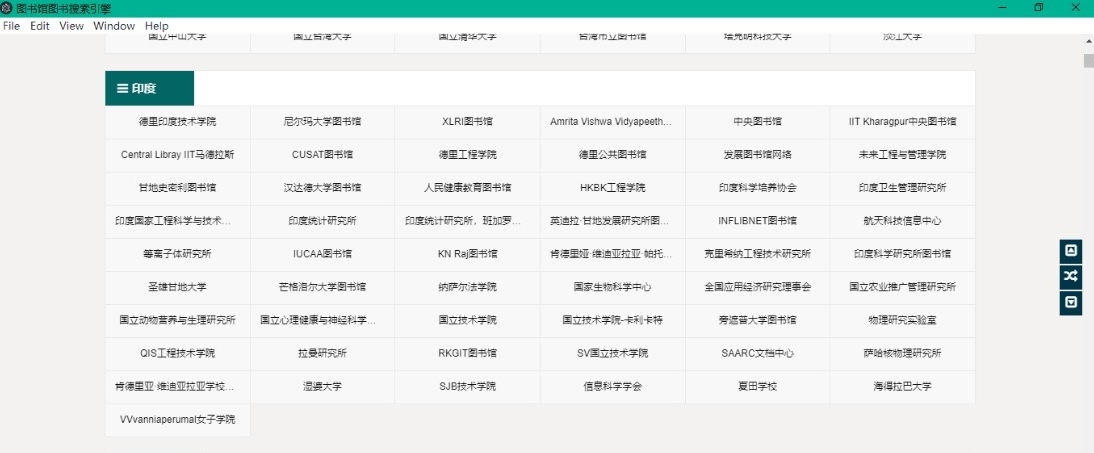The width and height of the screenshot is (1094, 453).
Task: Open 汉达德大学图书馆
Action: pyautogui.click(x=322, y=188)
